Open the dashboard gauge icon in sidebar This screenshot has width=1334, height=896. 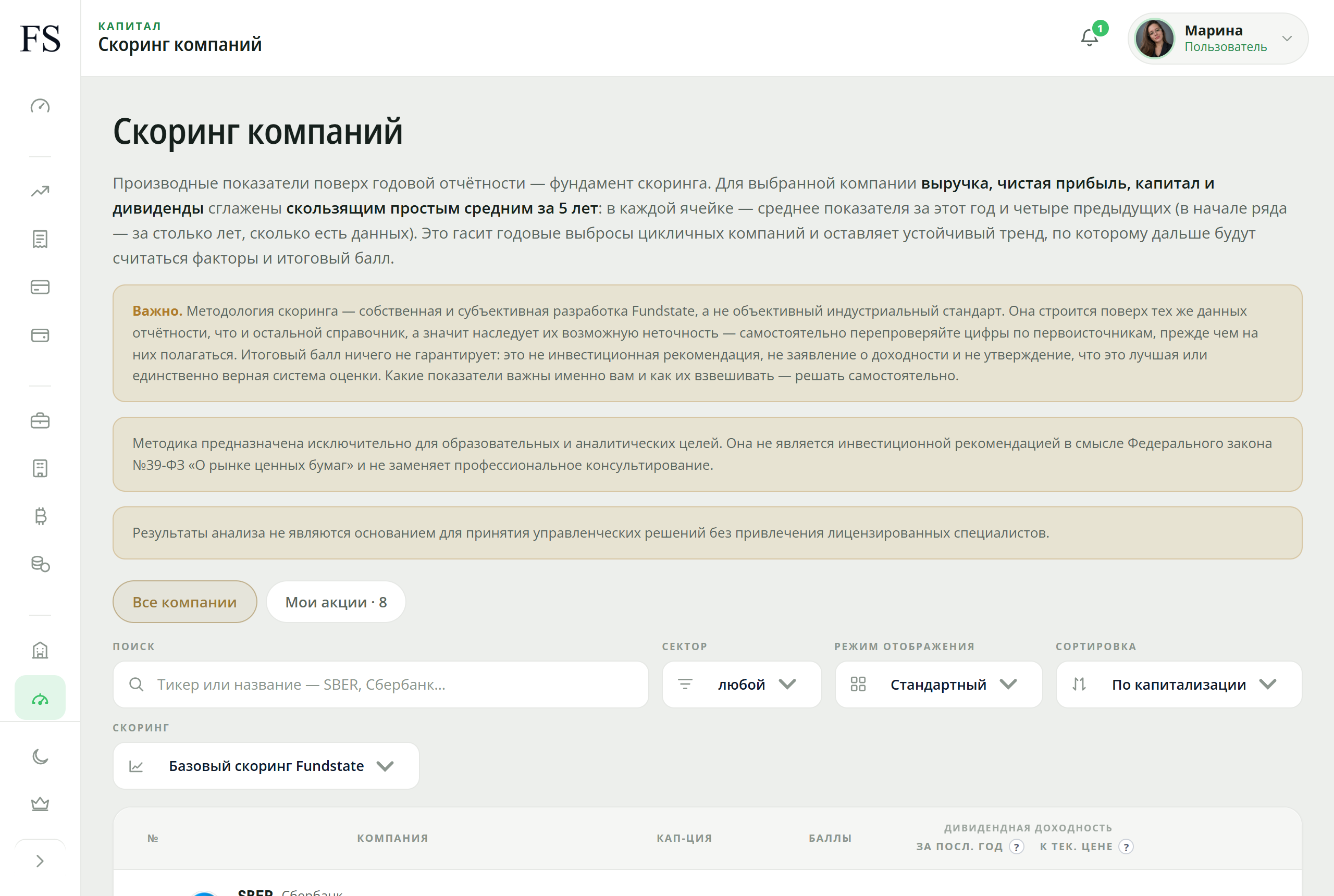[40, 106]
